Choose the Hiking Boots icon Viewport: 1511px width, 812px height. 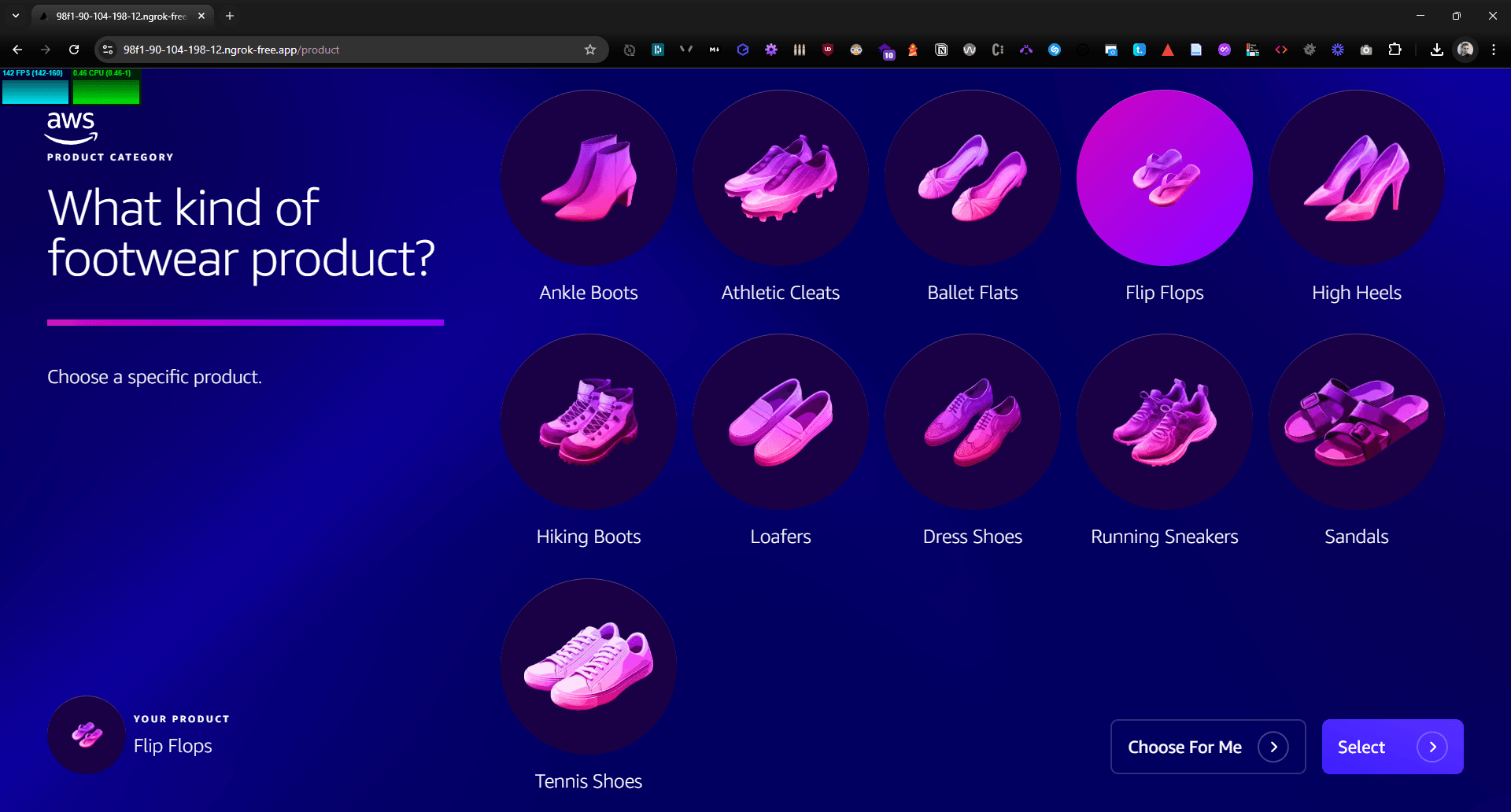coord(588,422)
